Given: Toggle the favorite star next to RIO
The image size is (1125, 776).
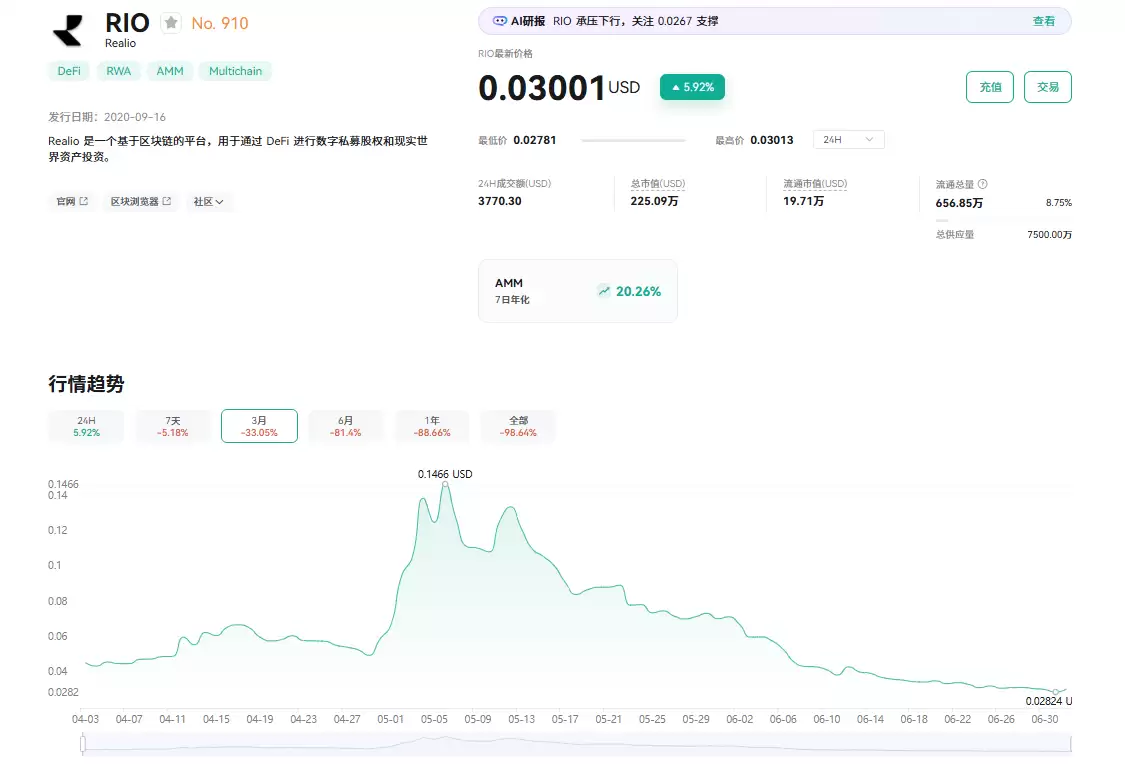Looking at the screenshot, I should [x=171, y=23].
